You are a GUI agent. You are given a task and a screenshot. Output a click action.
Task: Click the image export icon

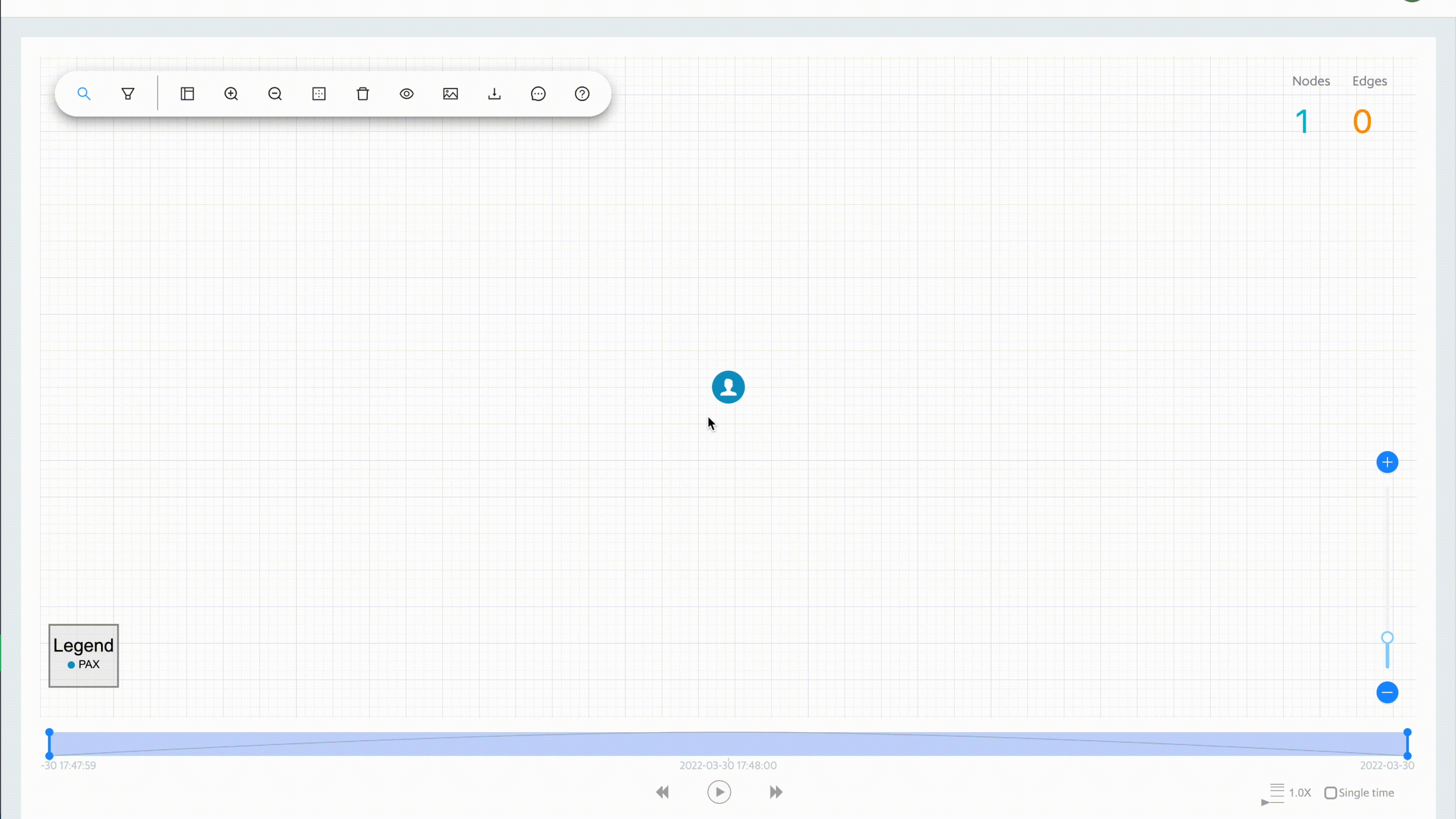tap(450, 94)
